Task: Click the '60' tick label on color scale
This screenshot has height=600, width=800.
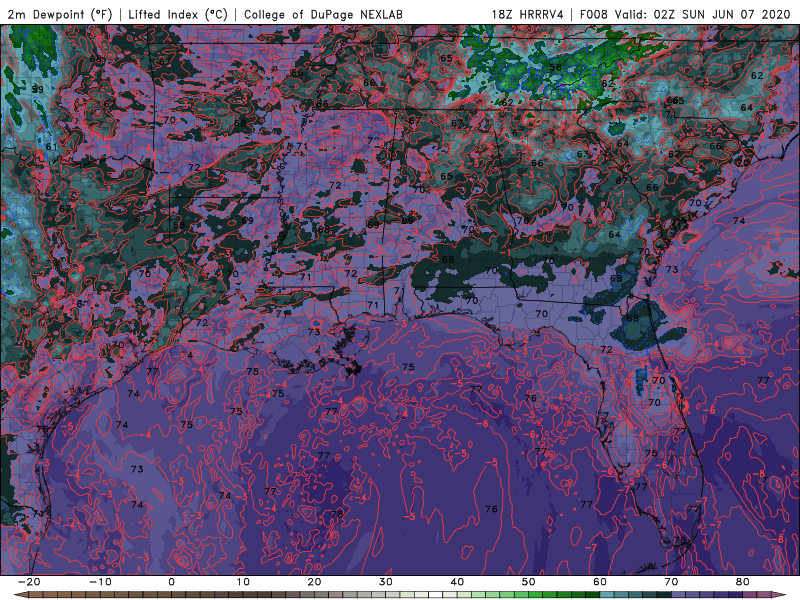Action: click(x=600, y=582)
